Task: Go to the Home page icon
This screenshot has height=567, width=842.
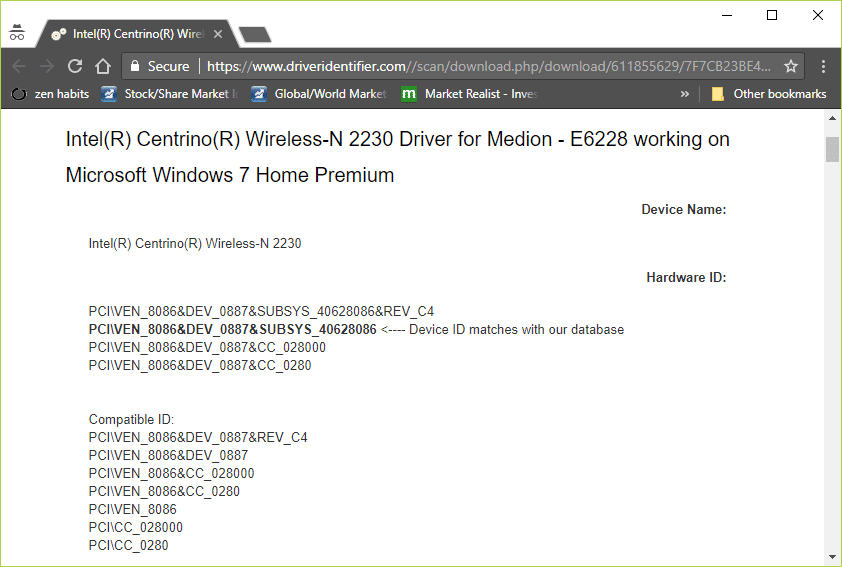Action: (103, 66)
